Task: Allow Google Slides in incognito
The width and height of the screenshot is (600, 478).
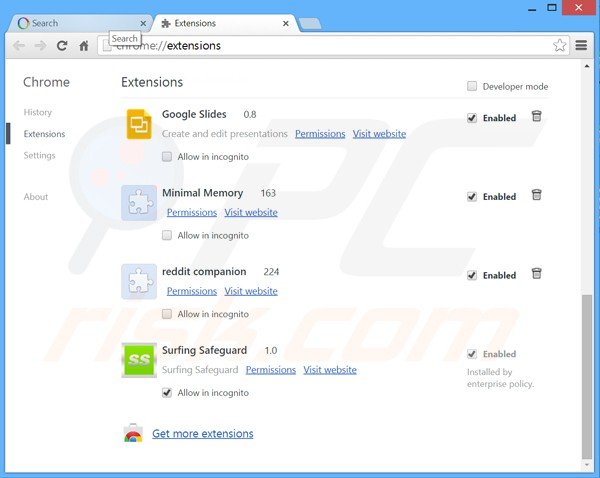Action: (167, 157)
